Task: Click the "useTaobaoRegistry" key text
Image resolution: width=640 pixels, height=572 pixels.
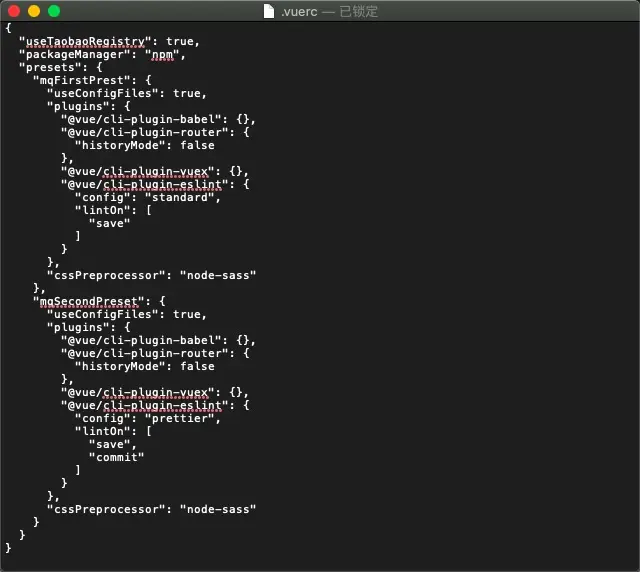Action: point(85,42)
